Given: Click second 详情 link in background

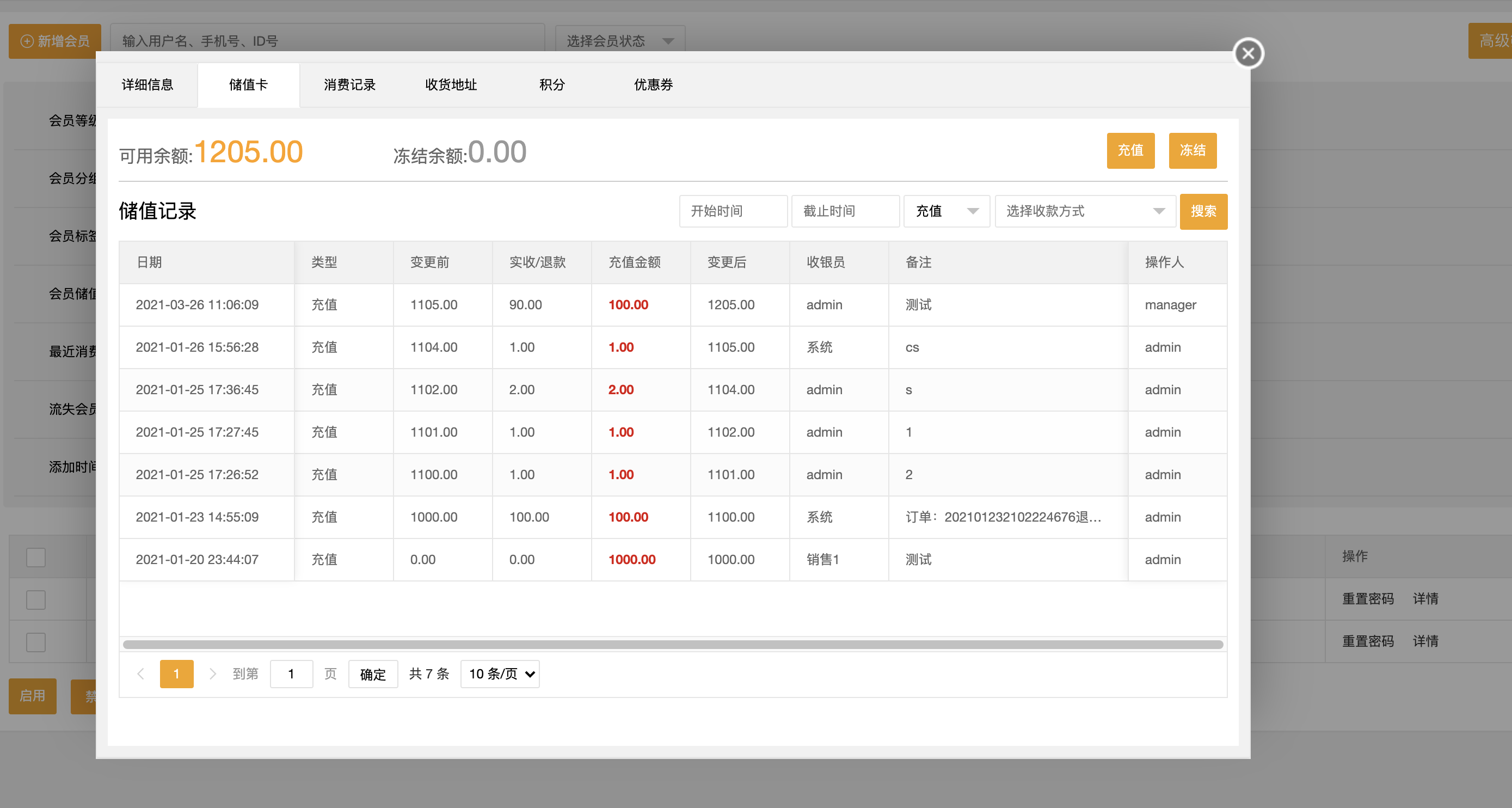Looking at the screenshot, I should pyautogui.click(x=1425, y=641).
